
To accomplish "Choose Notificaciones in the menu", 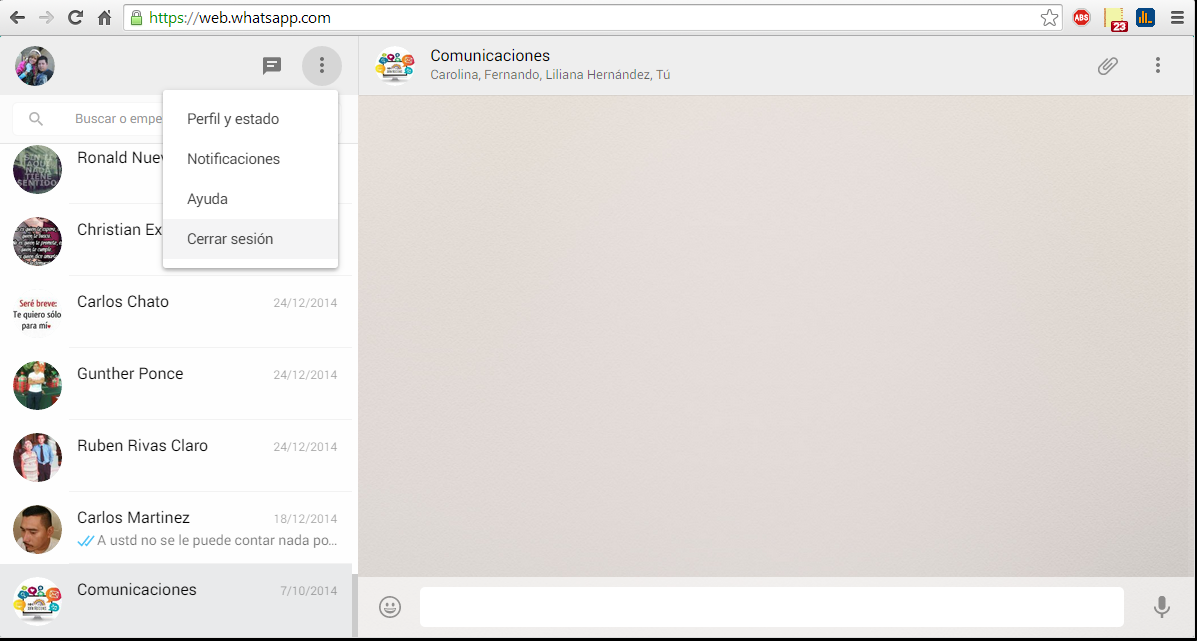I will (x=233, y=159).
